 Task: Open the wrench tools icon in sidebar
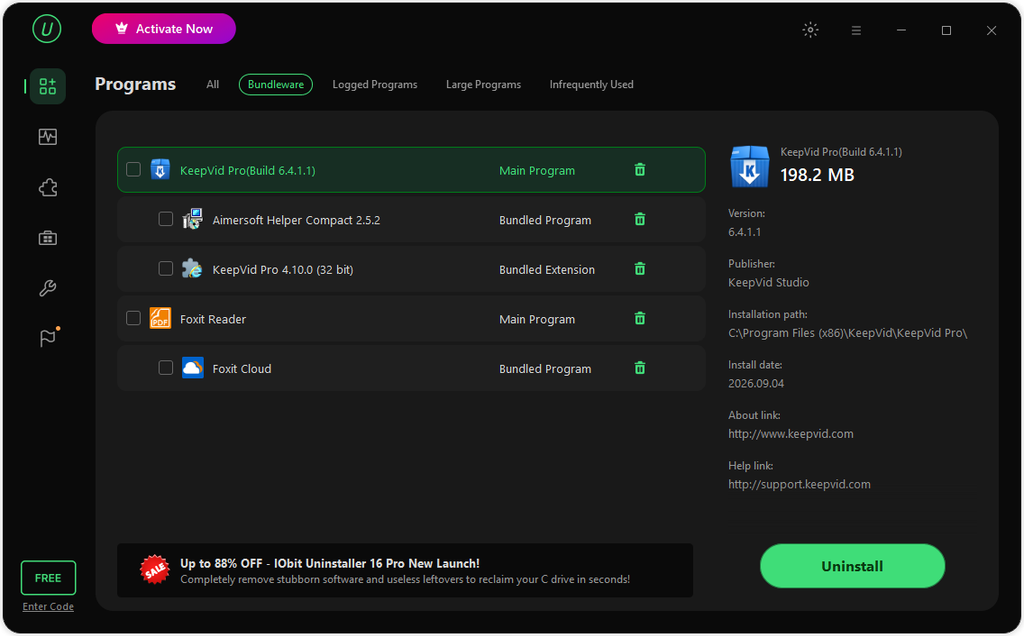pos(48,288)
